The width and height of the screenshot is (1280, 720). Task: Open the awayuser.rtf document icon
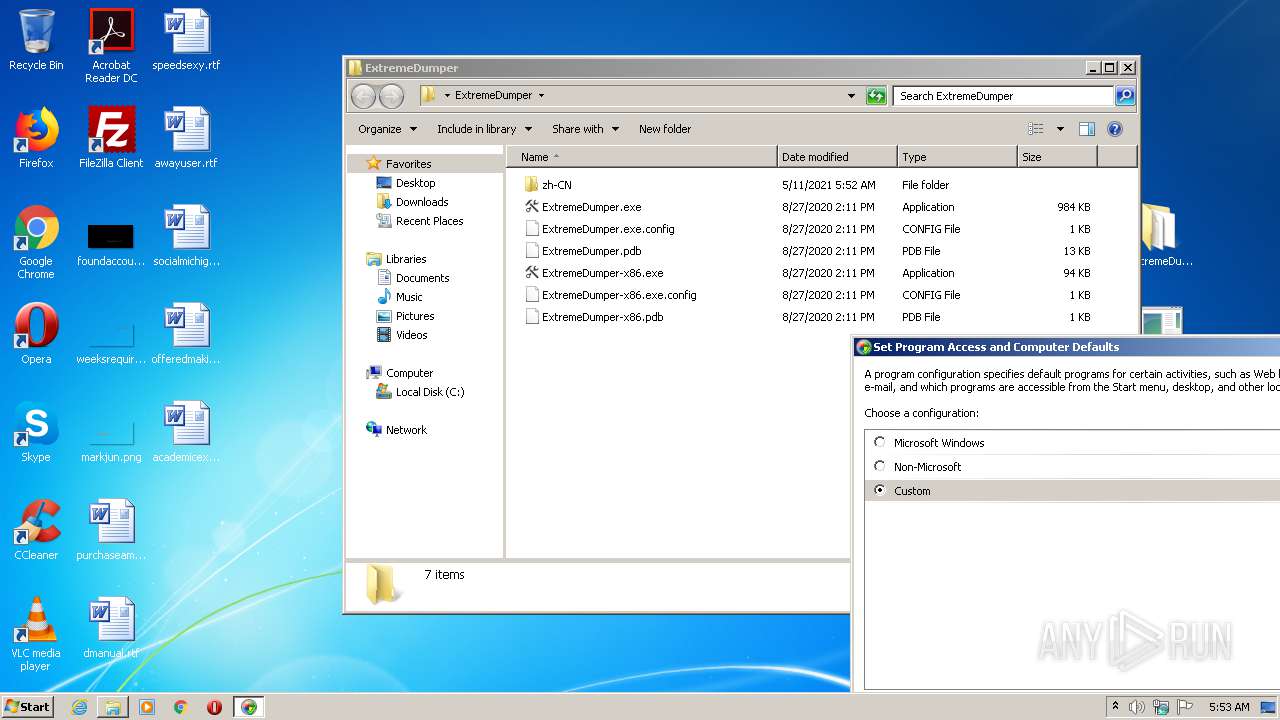pos(186,138)
